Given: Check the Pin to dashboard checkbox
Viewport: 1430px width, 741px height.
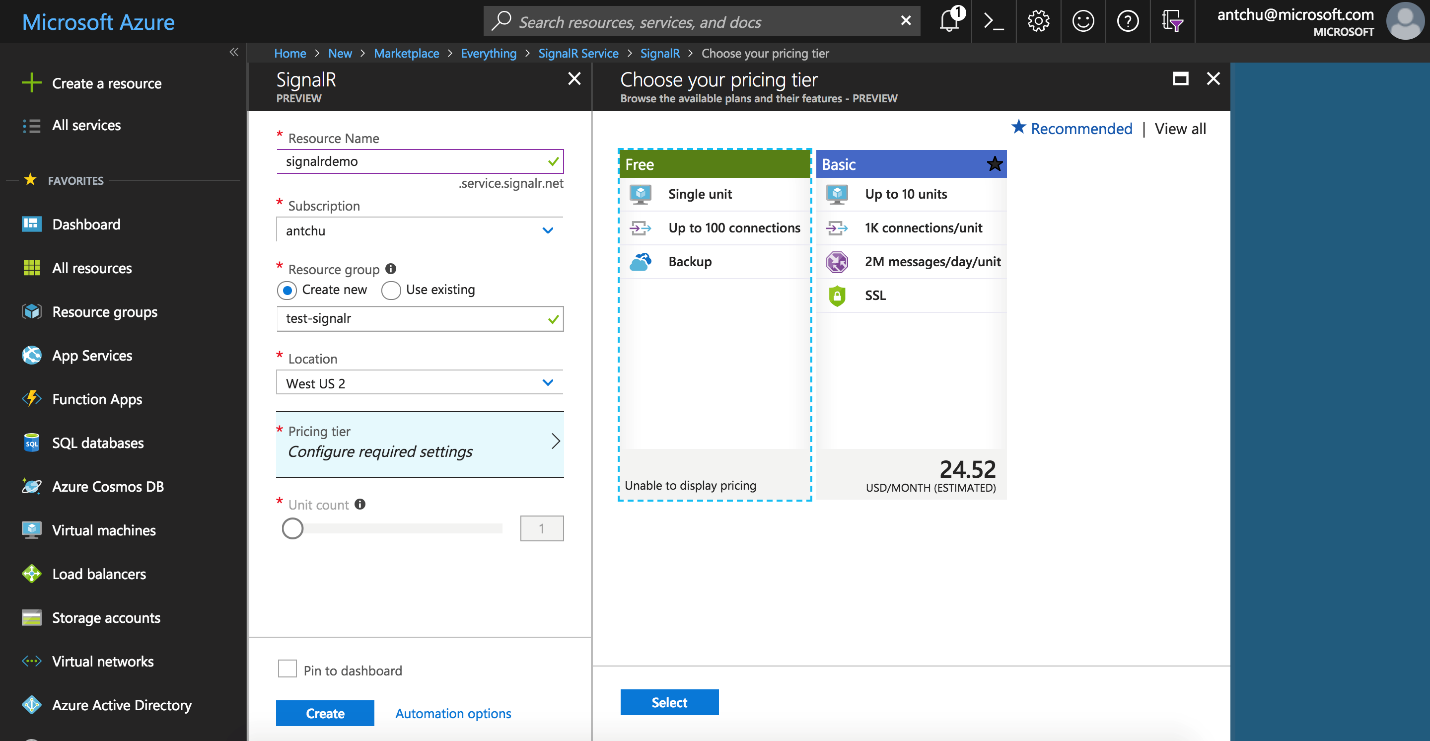Looking at the screenshot, I should click(287, 669).
